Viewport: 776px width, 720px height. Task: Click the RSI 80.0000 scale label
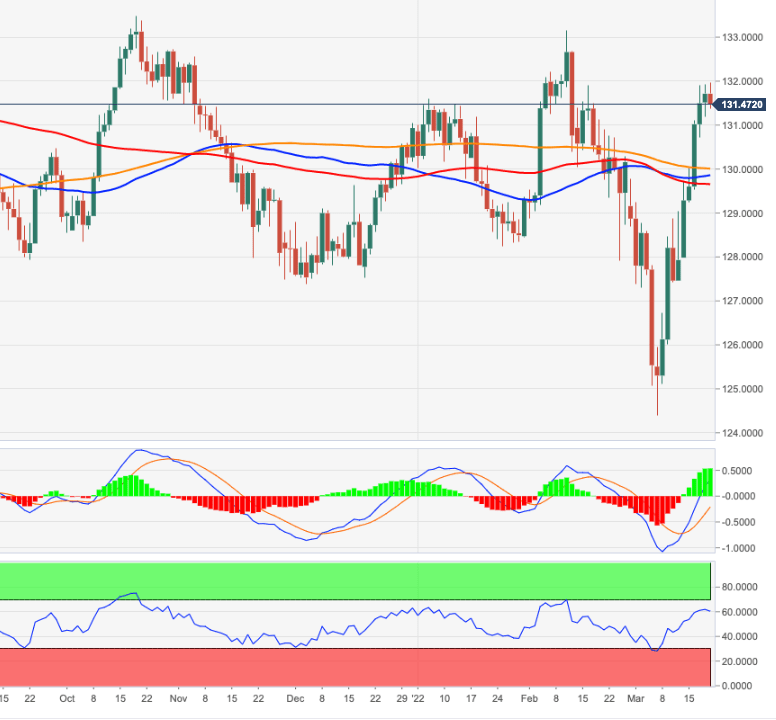point(740,587)
